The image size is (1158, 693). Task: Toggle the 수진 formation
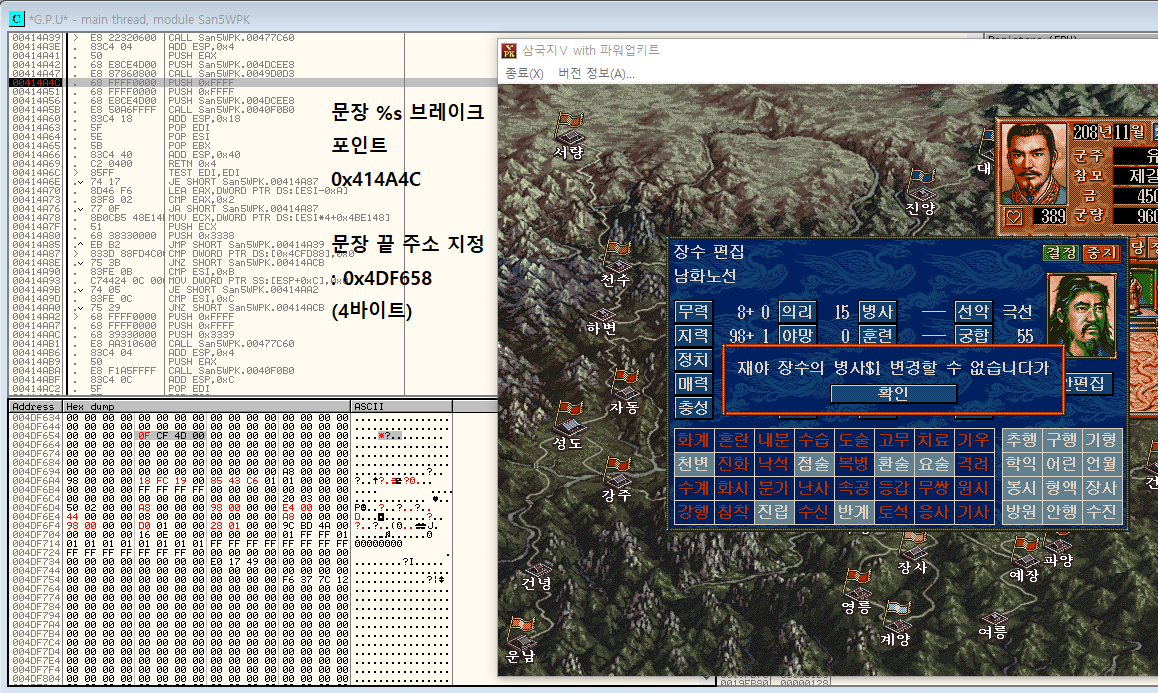coord(1100,511)
